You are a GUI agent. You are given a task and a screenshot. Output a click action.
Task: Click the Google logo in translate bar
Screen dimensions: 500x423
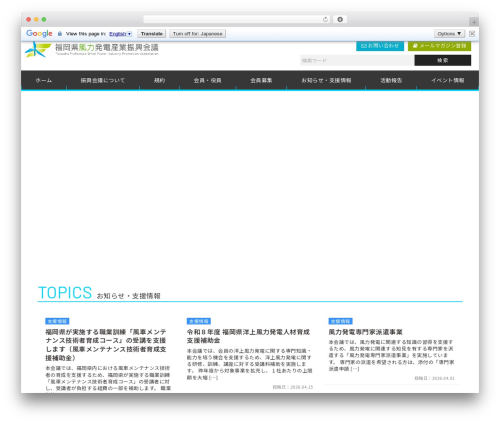point(39,33)
